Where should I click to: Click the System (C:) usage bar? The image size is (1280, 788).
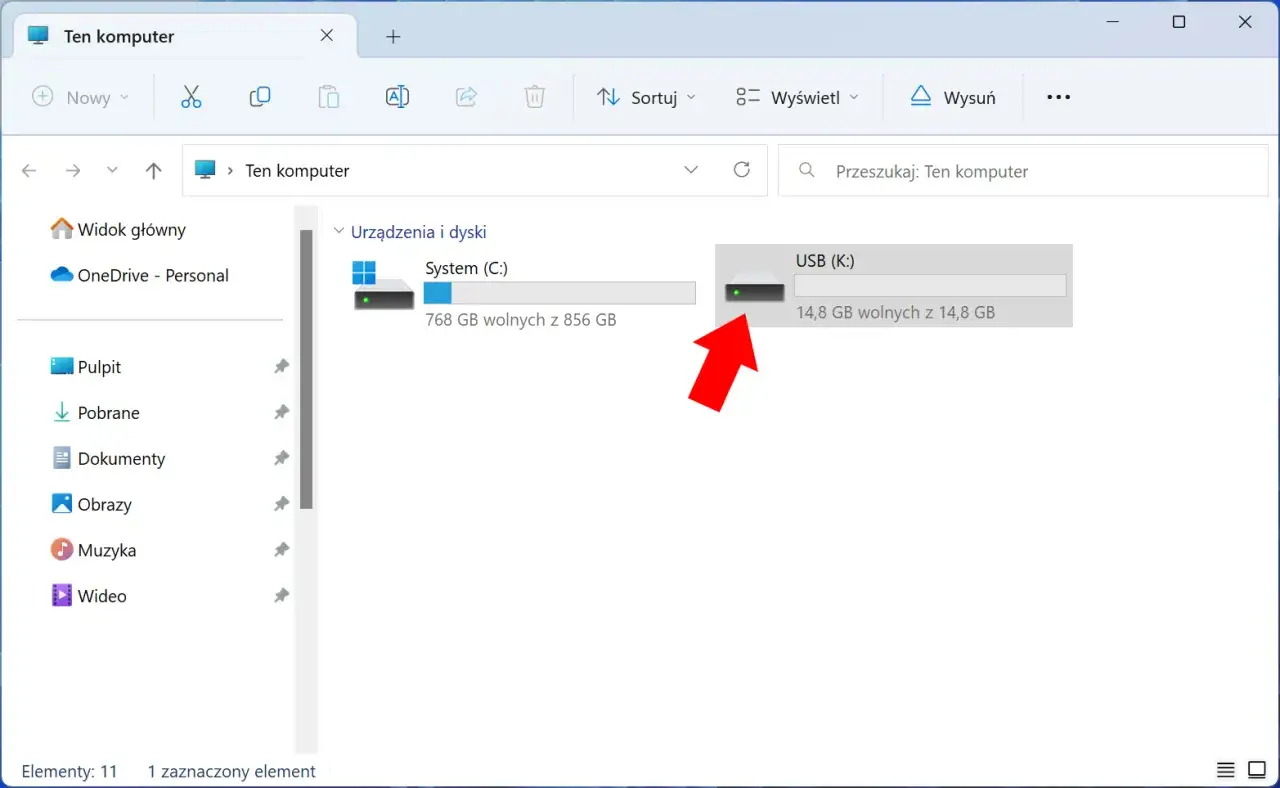point(559,292)
